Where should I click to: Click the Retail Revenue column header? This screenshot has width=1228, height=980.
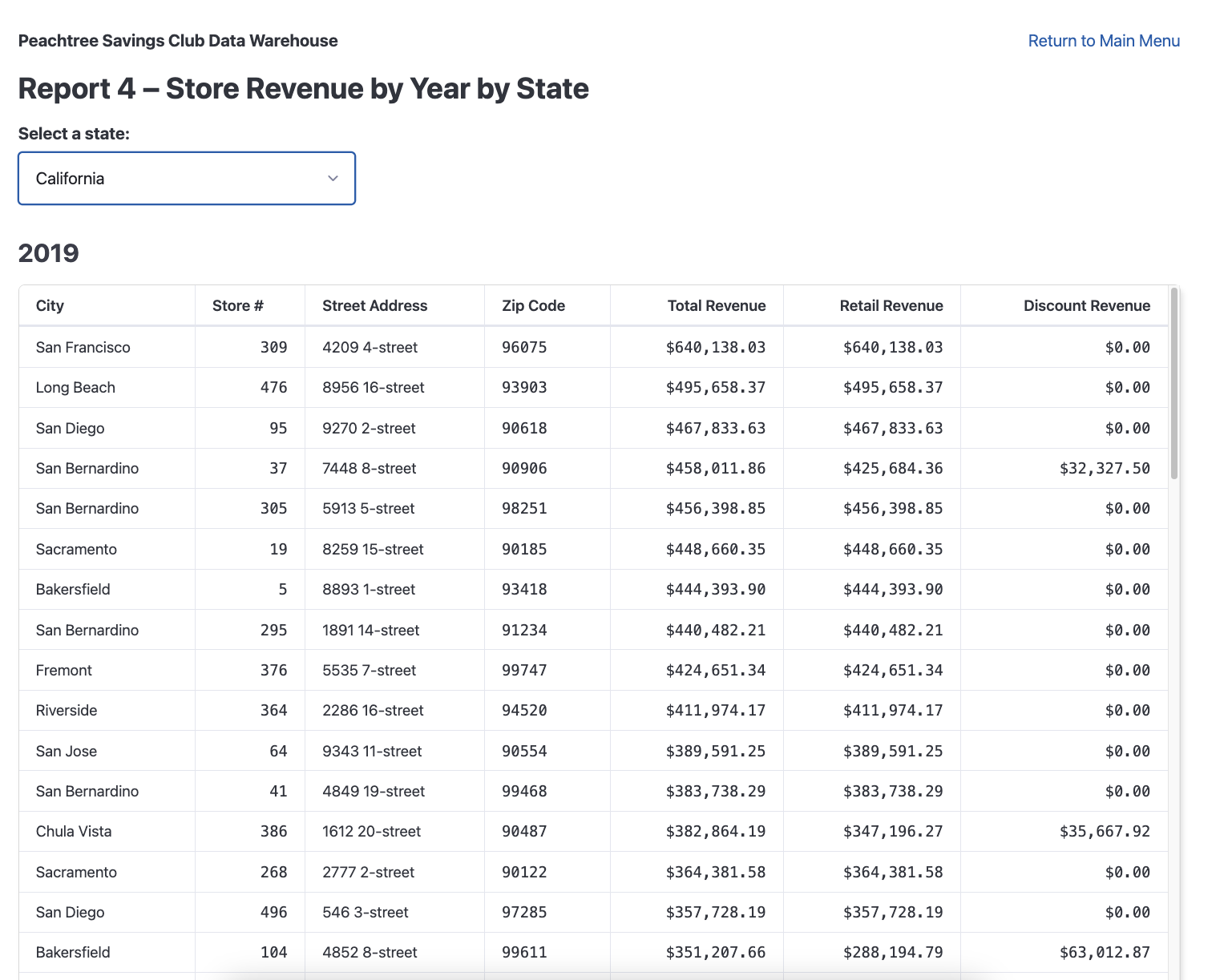point(891,305)
